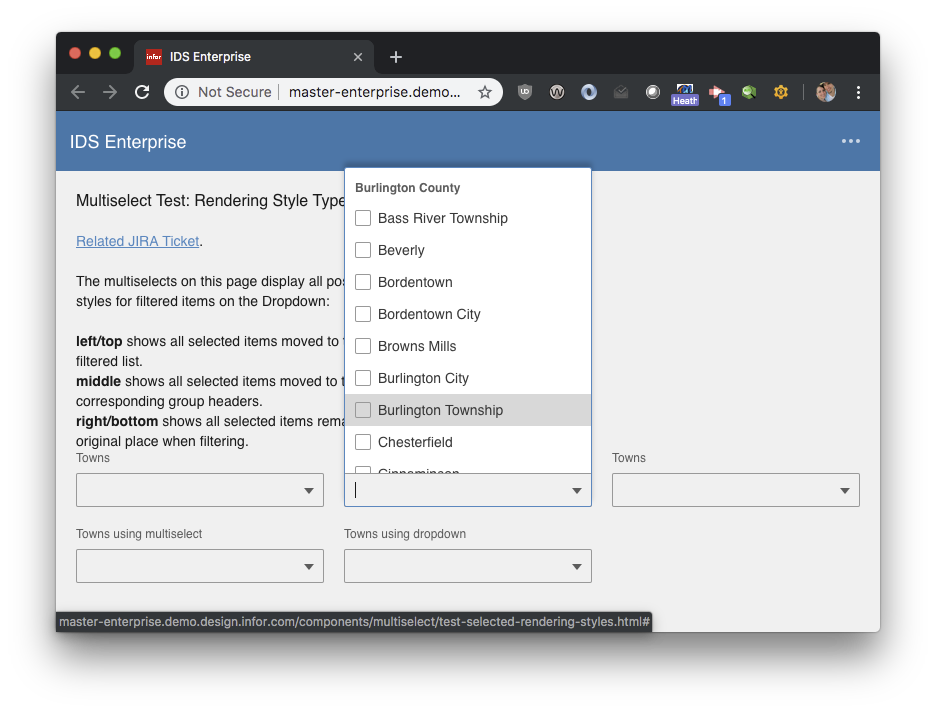Reload the page with the refresh icon
The height and width of the screenshot is (712, 936).
pos(142,92)
